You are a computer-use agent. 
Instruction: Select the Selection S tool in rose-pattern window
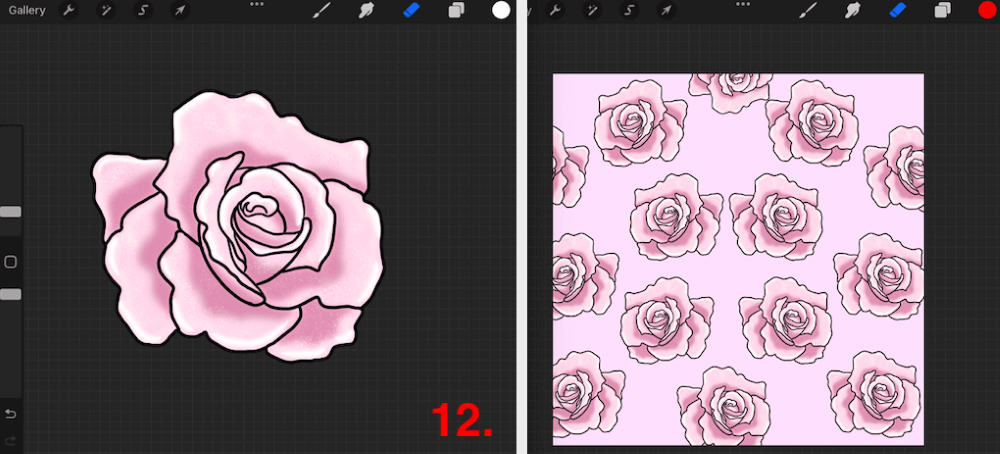pyautogui.click(x=629, y=10)
